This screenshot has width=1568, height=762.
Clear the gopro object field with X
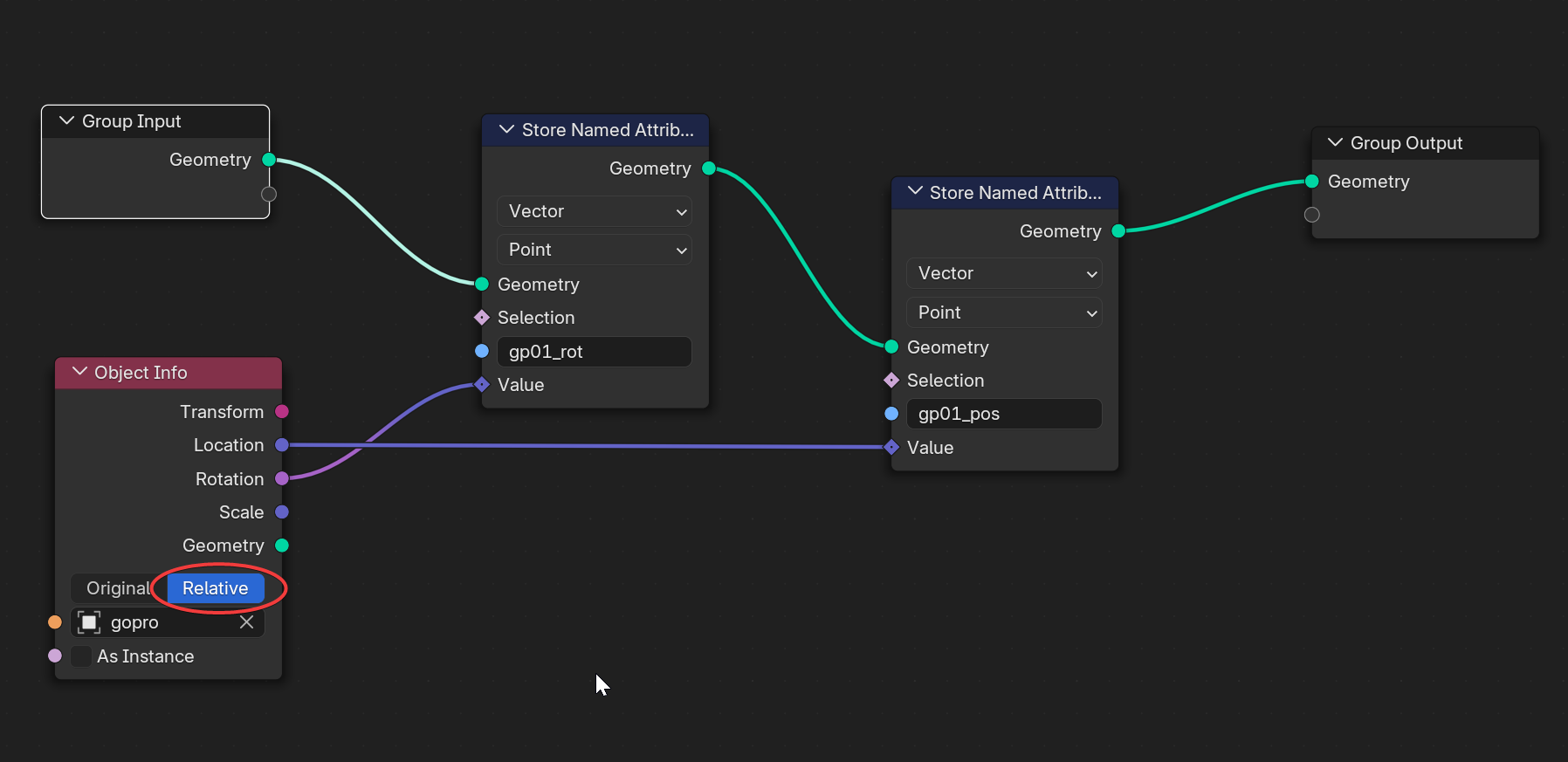point(246,622)
